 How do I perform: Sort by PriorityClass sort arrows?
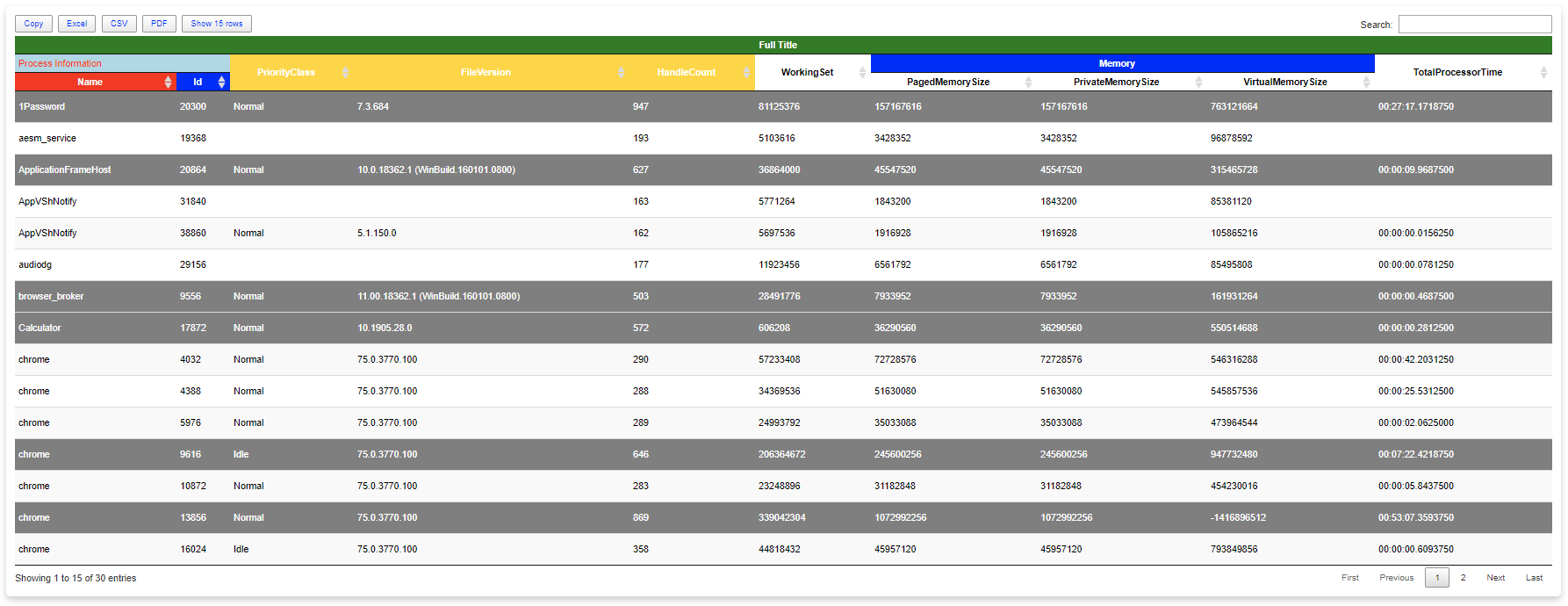click(345, 72)
